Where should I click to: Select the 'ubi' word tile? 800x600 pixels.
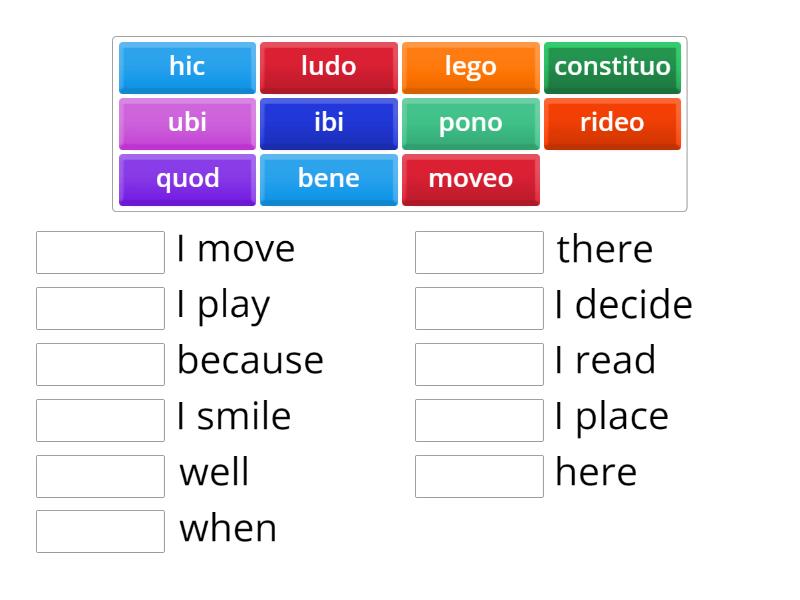pyautogui.click(x=186, y=123)
